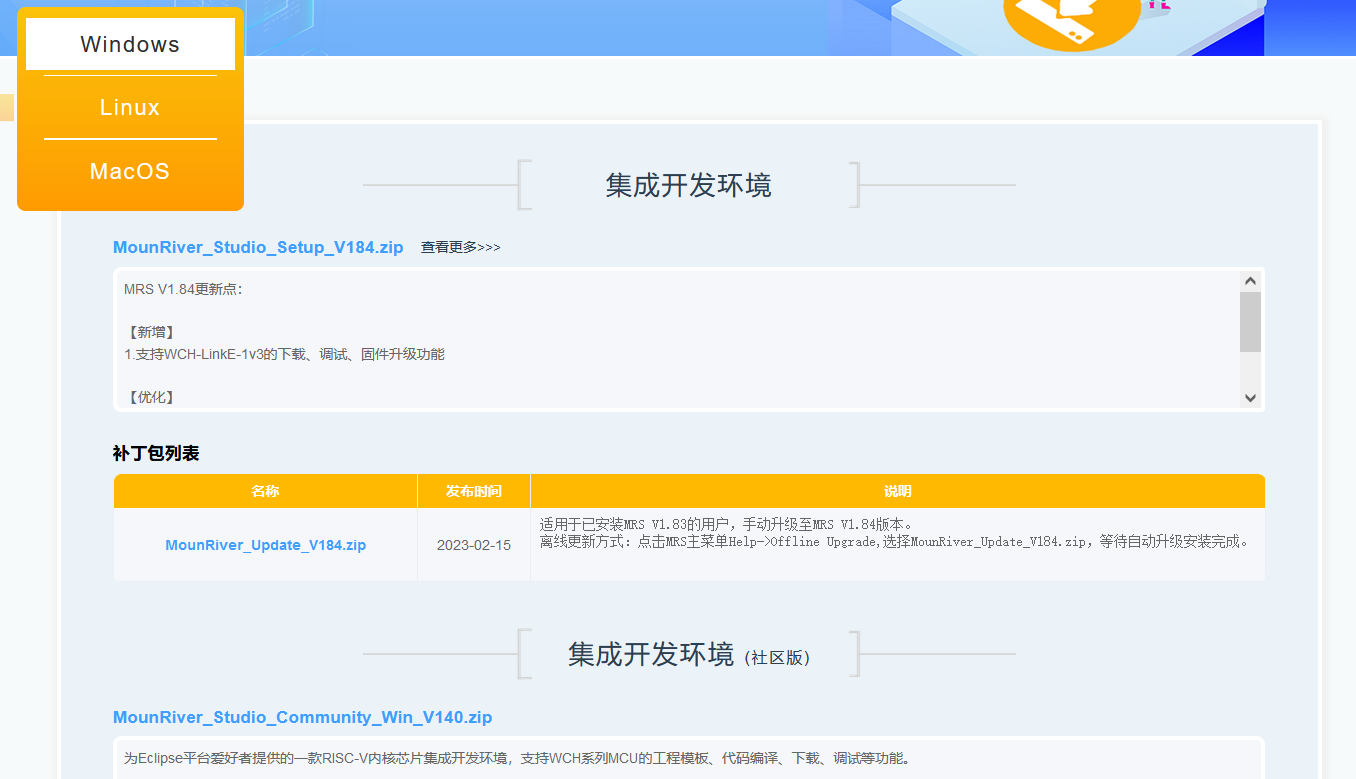This screenshot has height=779, width=1356.
Task: Click the MRS V1.84更新点 text
Action: tap(183, 289)
